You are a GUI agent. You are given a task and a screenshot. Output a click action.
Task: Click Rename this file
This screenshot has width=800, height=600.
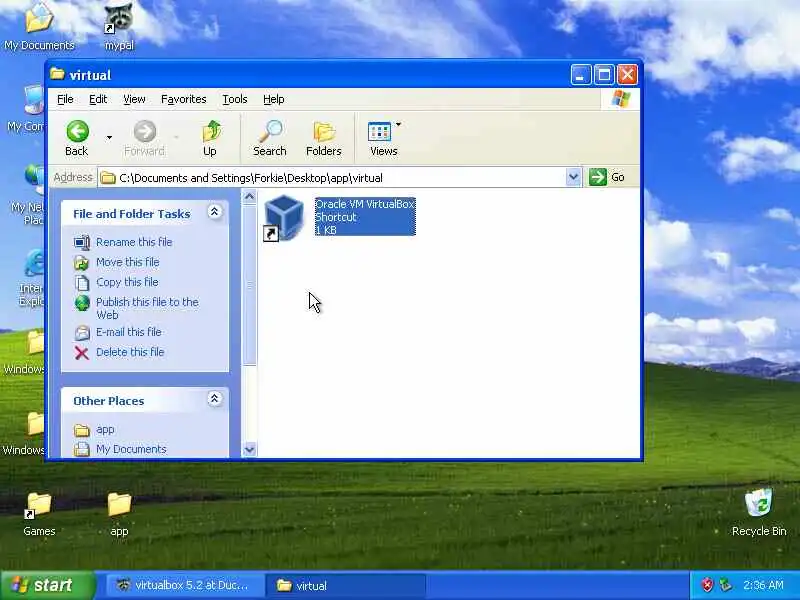point(134,242)
